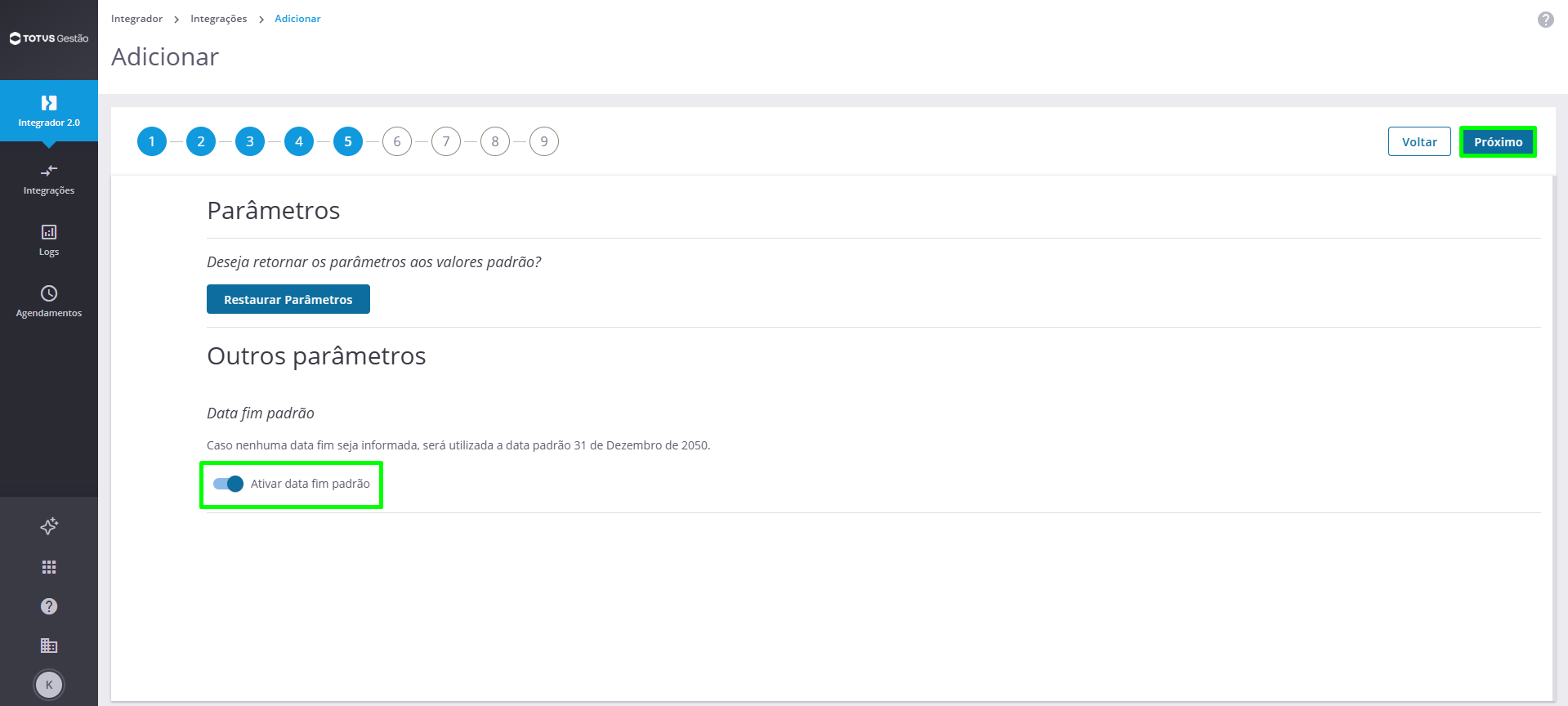The image size is (1568, 706).
Task: Jump to wizard step 9
Action: (x=544, y=141)
